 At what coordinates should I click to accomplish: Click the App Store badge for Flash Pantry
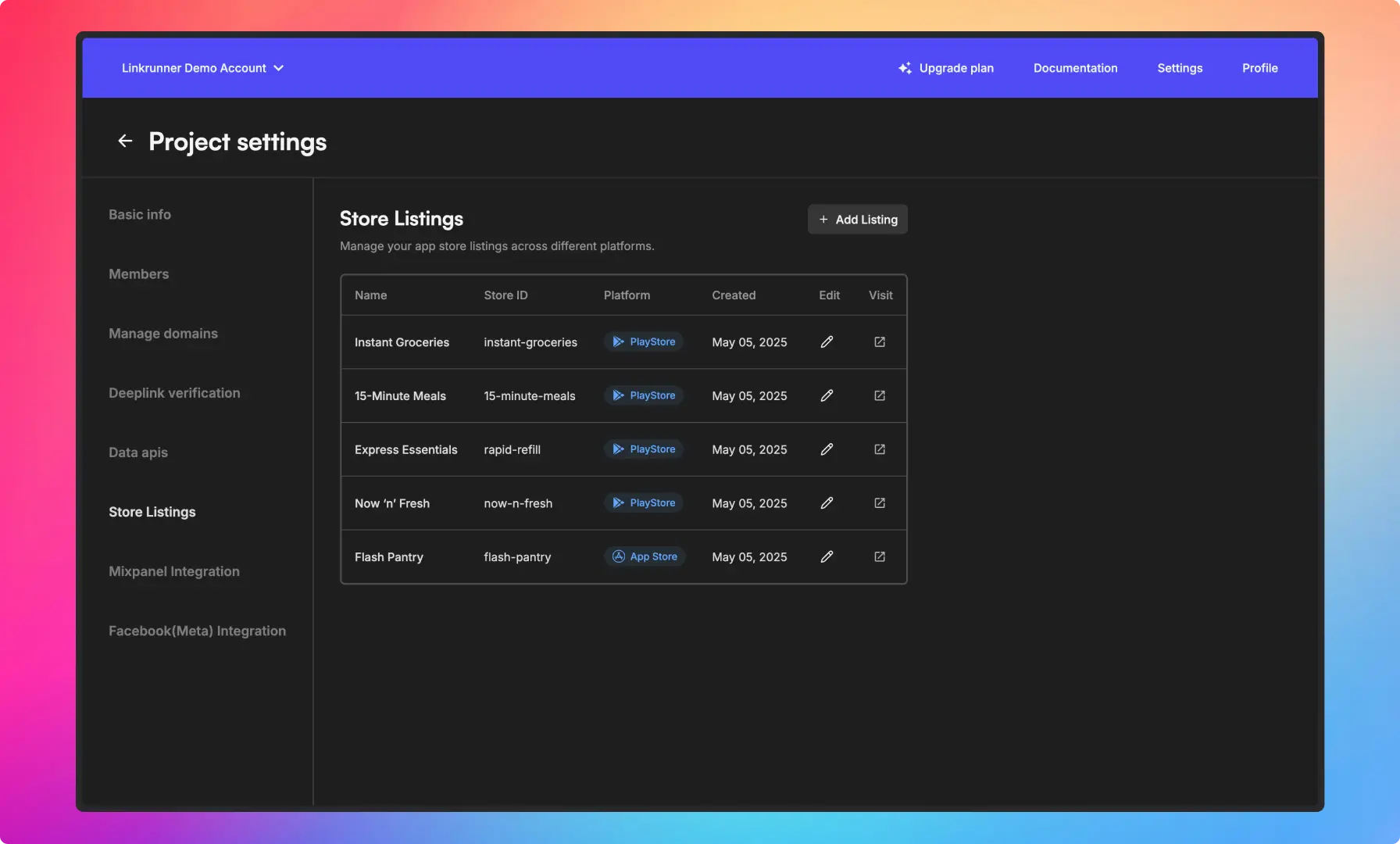(x=645, y=556)
